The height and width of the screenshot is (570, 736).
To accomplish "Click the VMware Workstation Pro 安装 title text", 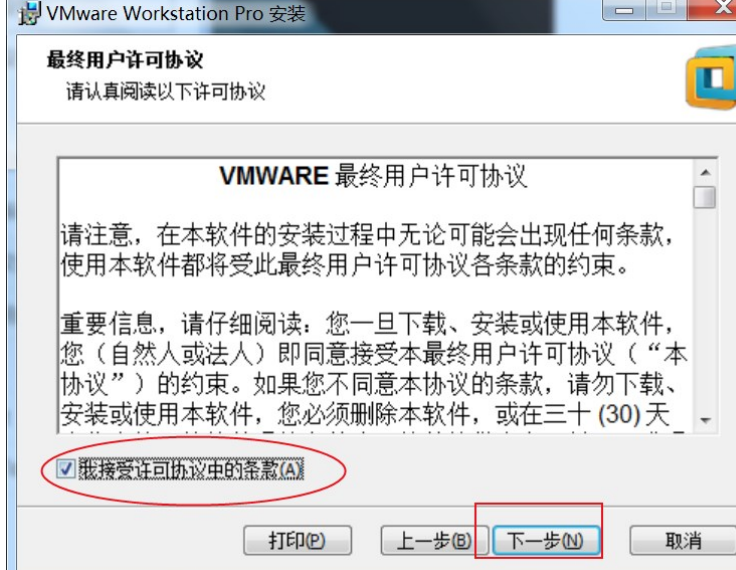I will 176,13.
